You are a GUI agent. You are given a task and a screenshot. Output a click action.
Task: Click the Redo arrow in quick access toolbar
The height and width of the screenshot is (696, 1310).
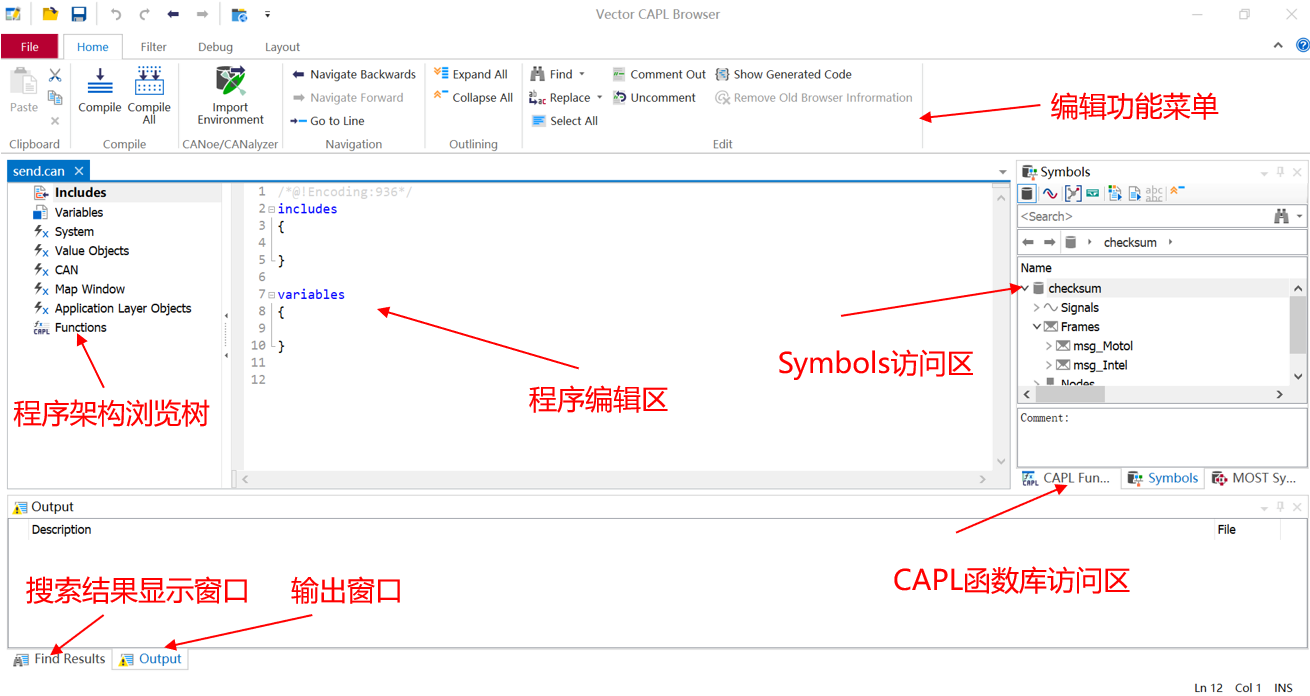tap(145, 14)
